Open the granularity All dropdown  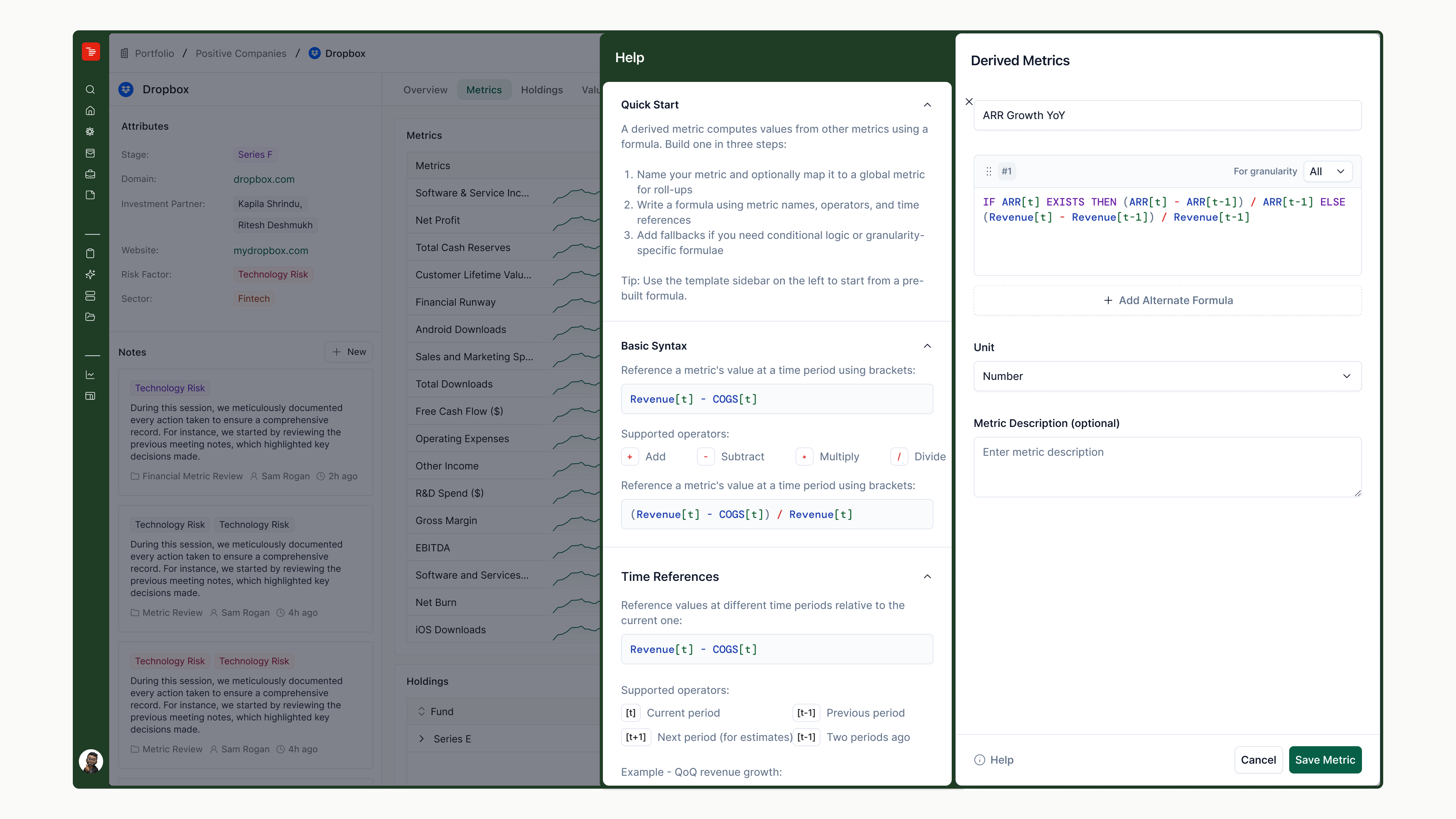click(1327, 171)
